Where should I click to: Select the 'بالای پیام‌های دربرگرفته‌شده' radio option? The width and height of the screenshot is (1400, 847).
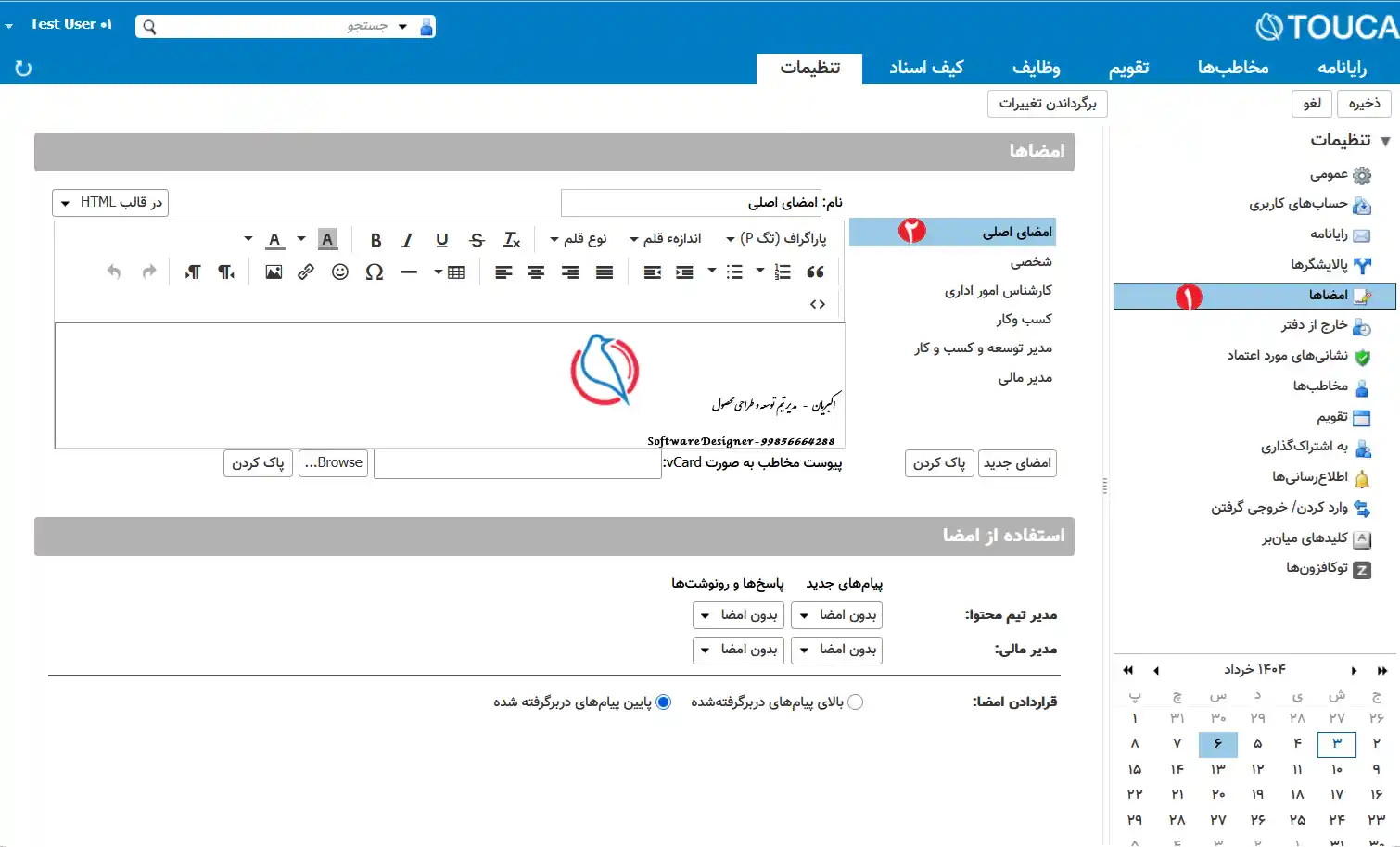[x=855, y=702]
